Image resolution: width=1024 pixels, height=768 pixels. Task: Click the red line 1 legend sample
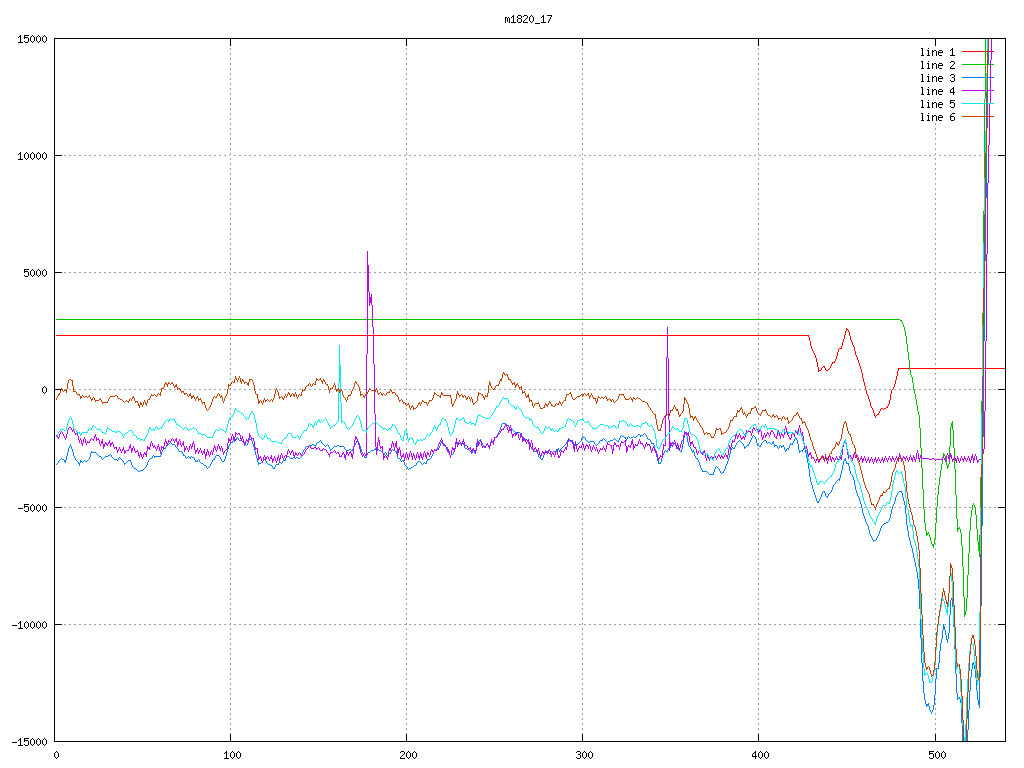coord(977,52)
